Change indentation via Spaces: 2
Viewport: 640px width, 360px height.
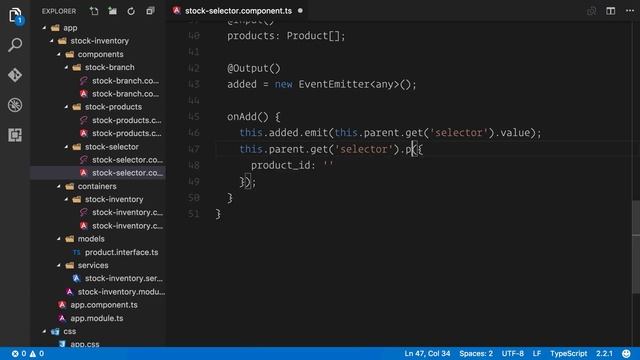[x=476, y=353]
